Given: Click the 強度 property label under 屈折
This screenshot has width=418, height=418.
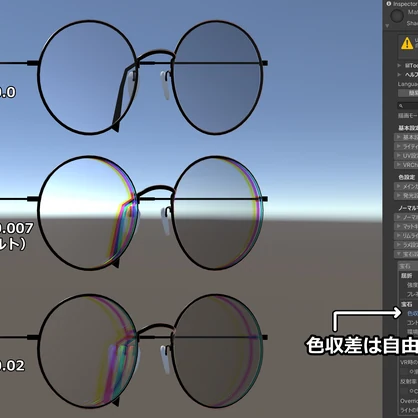Looking at the screenshot, I should pos(412,285).
